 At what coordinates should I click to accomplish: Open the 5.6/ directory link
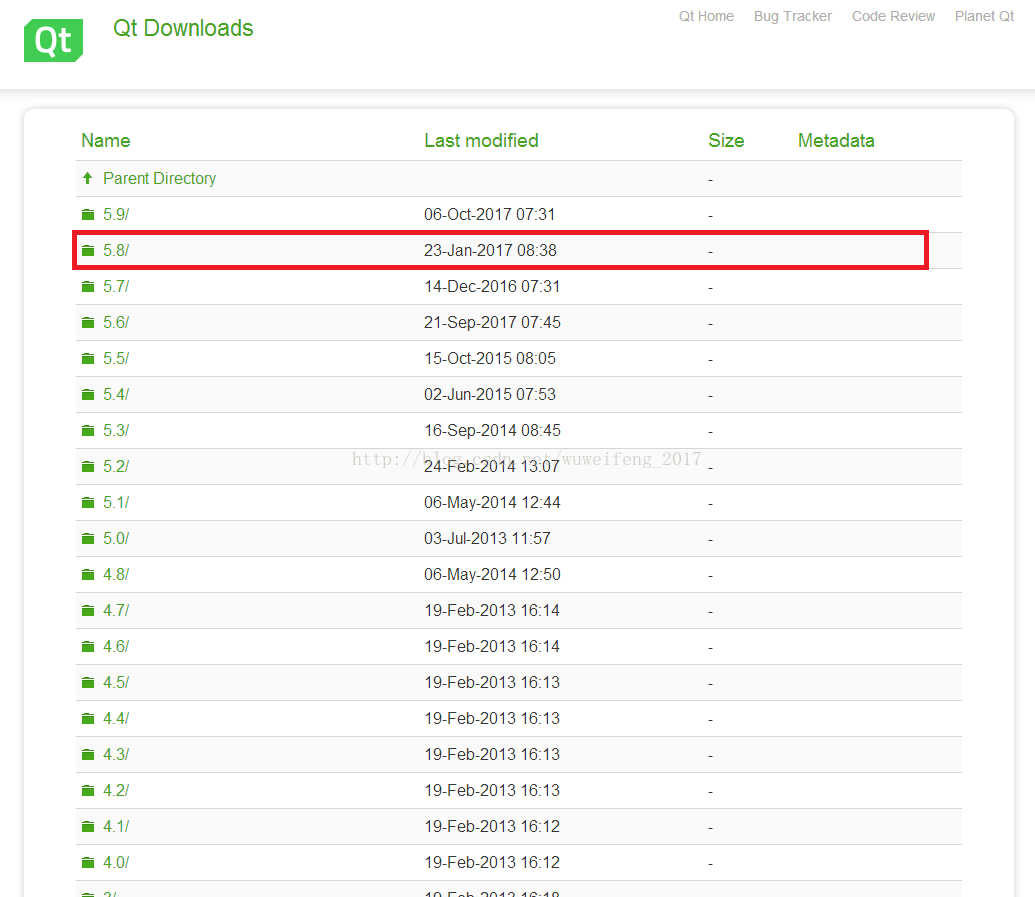pos(116,322)
